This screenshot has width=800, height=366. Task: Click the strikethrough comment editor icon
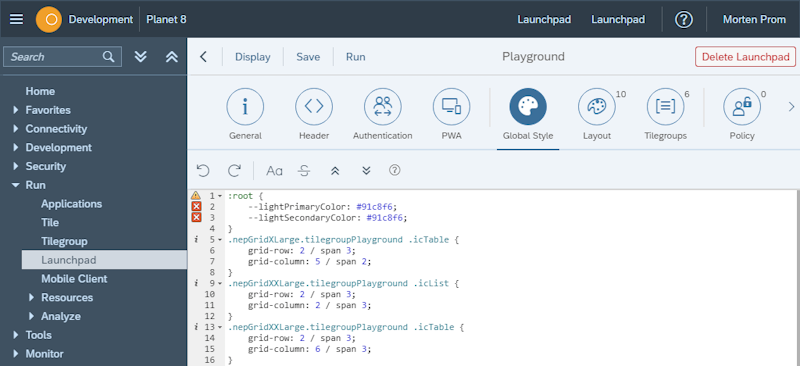click(304, 170)
